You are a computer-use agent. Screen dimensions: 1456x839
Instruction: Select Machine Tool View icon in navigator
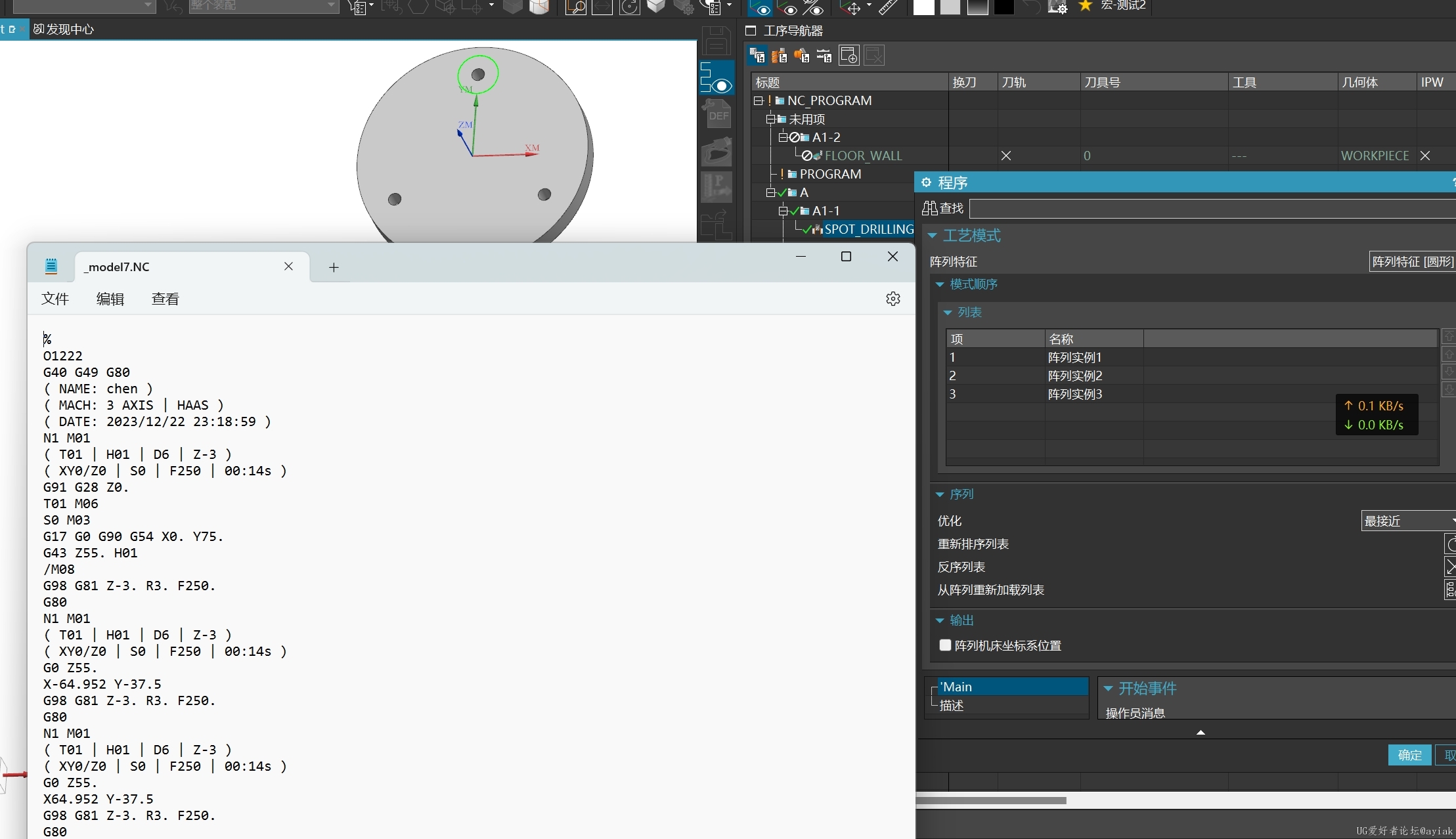tap(780, 56)
